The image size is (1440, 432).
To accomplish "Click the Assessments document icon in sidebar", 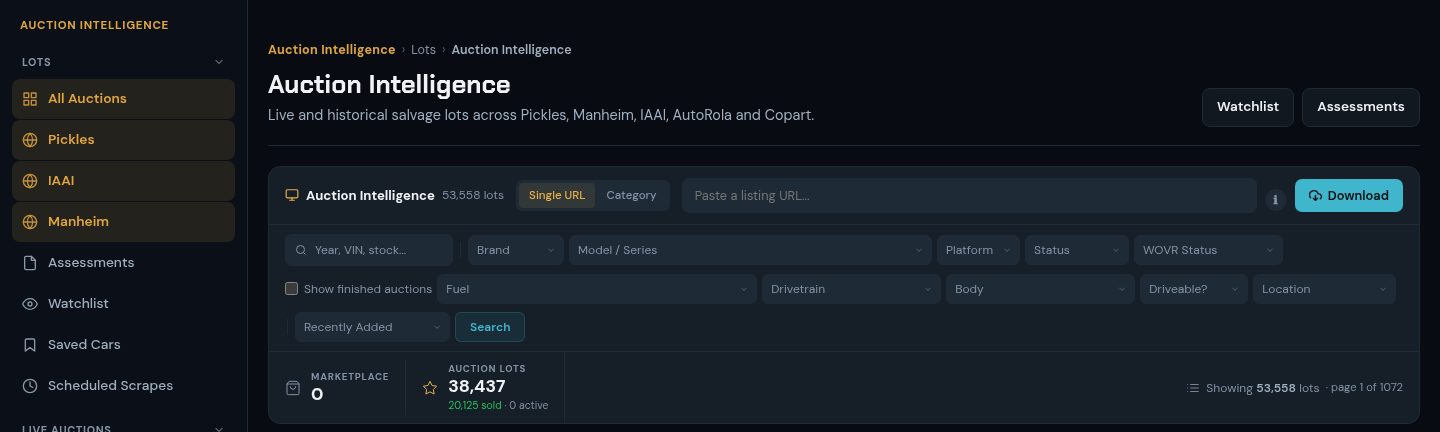I will (x=29, y=263).
